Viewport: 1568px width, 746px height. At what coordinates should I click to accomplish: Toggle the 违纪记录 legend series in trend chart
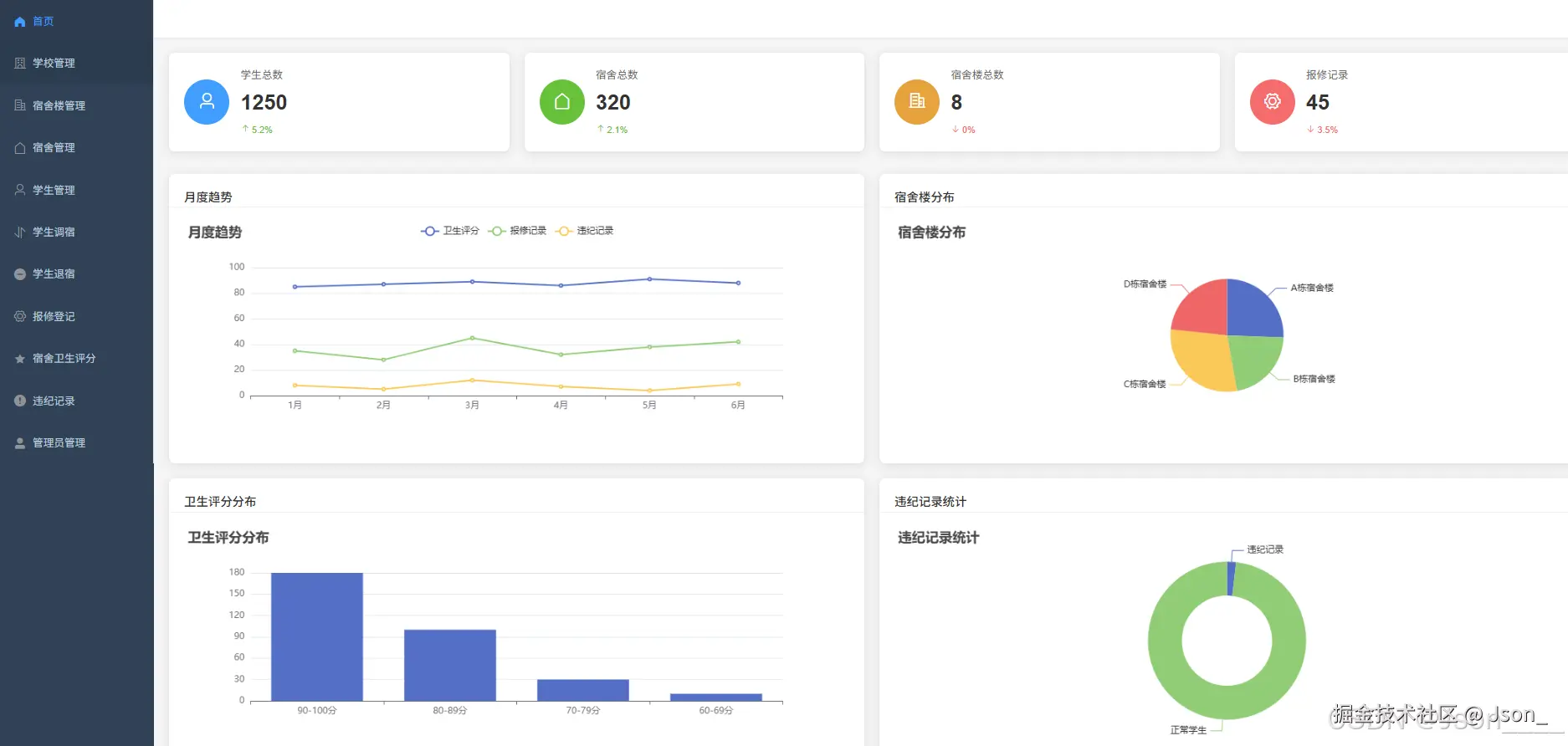[584, 231]
